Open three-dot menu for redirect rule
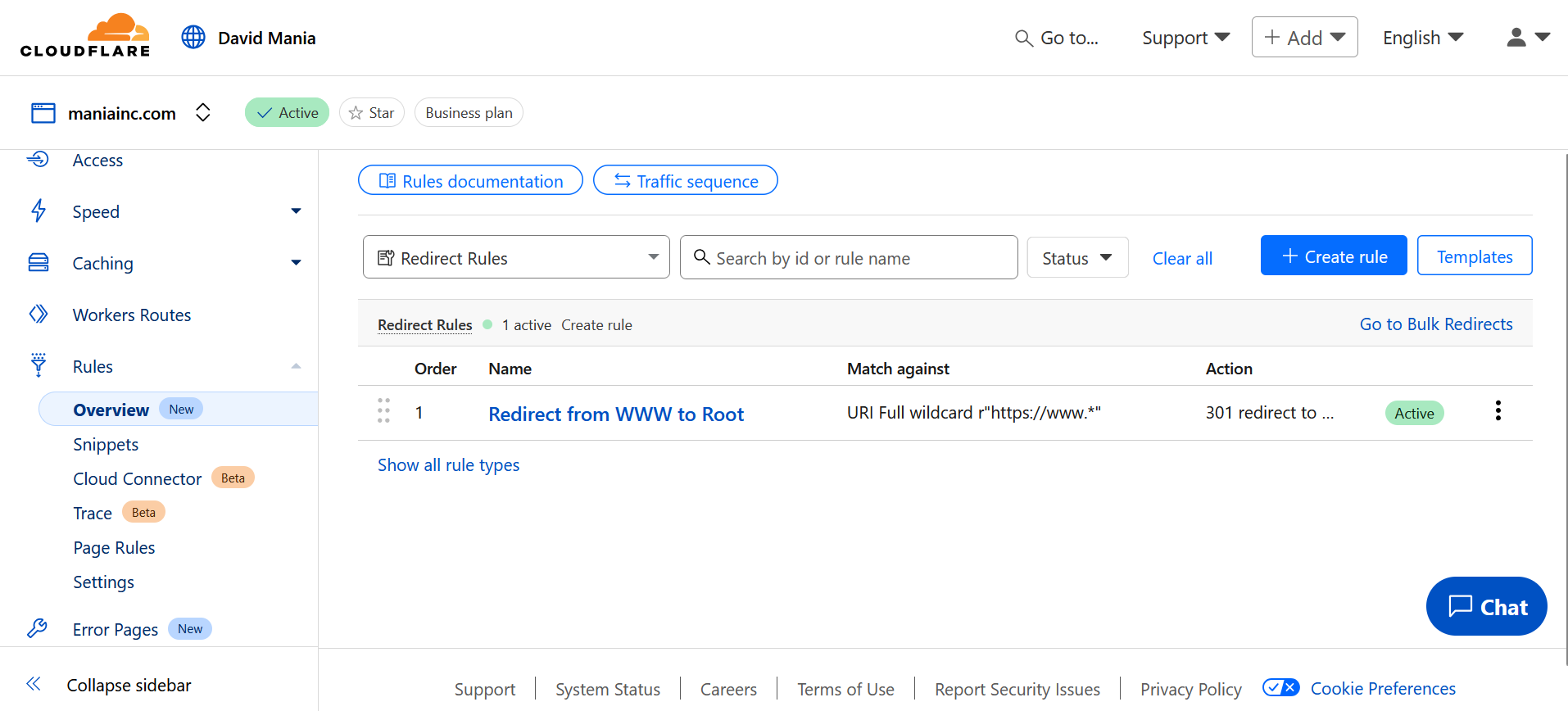This screenshot has height=711, width=1568. [x=1498, y=410]
